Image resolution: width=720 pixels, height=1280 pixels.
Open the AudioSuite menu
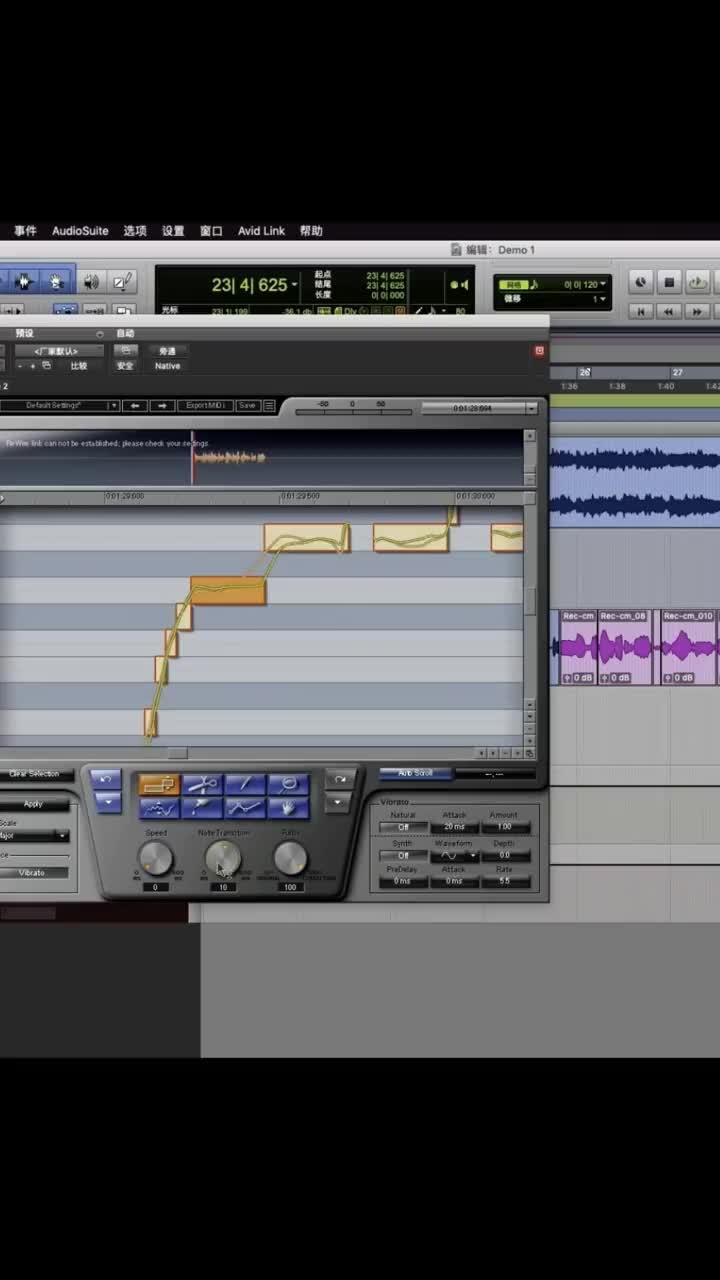pos(80,231)
